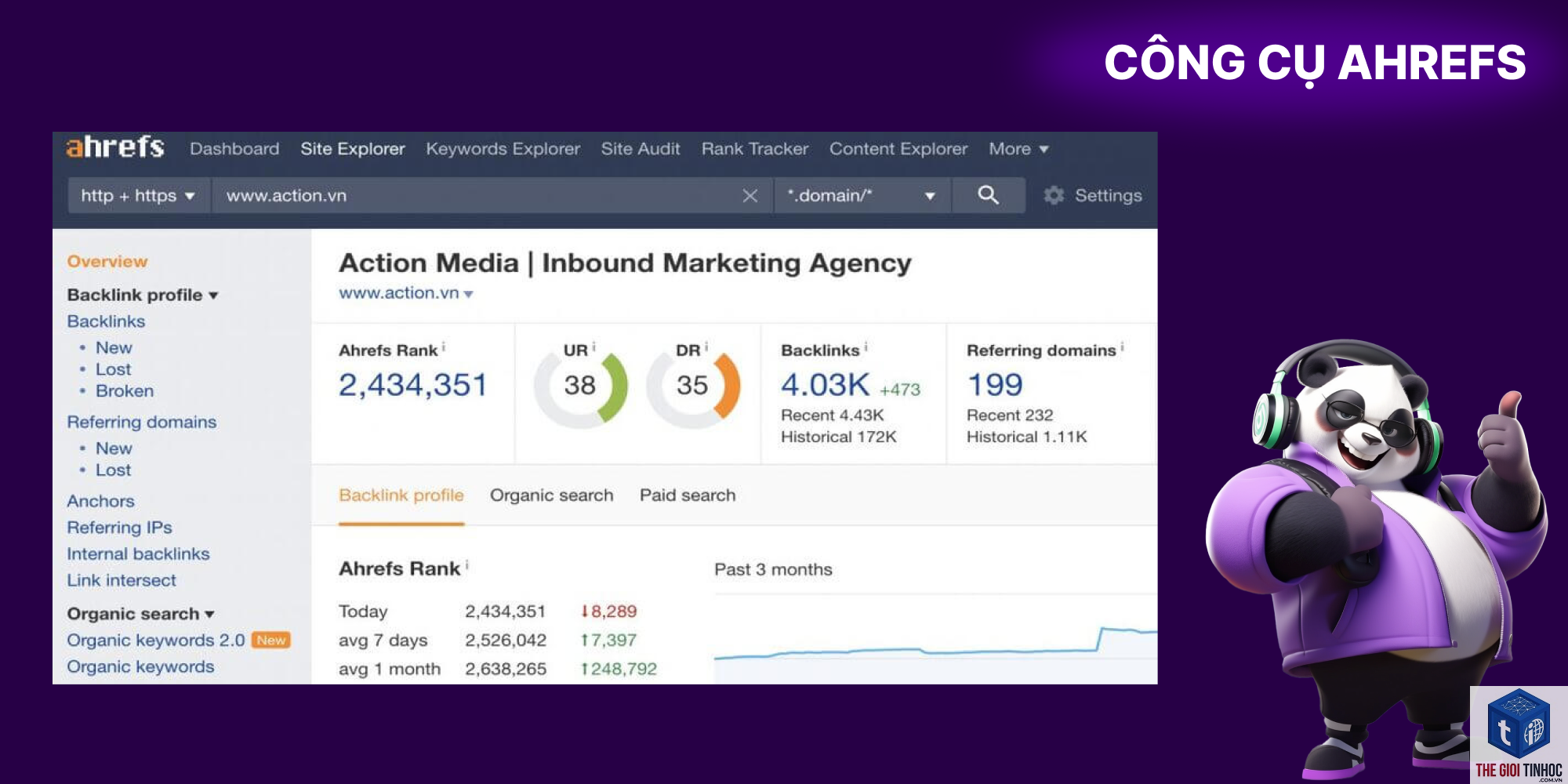Click the UR 38 gauge
The image size is (1568, 784).
(x=580, y=386)
